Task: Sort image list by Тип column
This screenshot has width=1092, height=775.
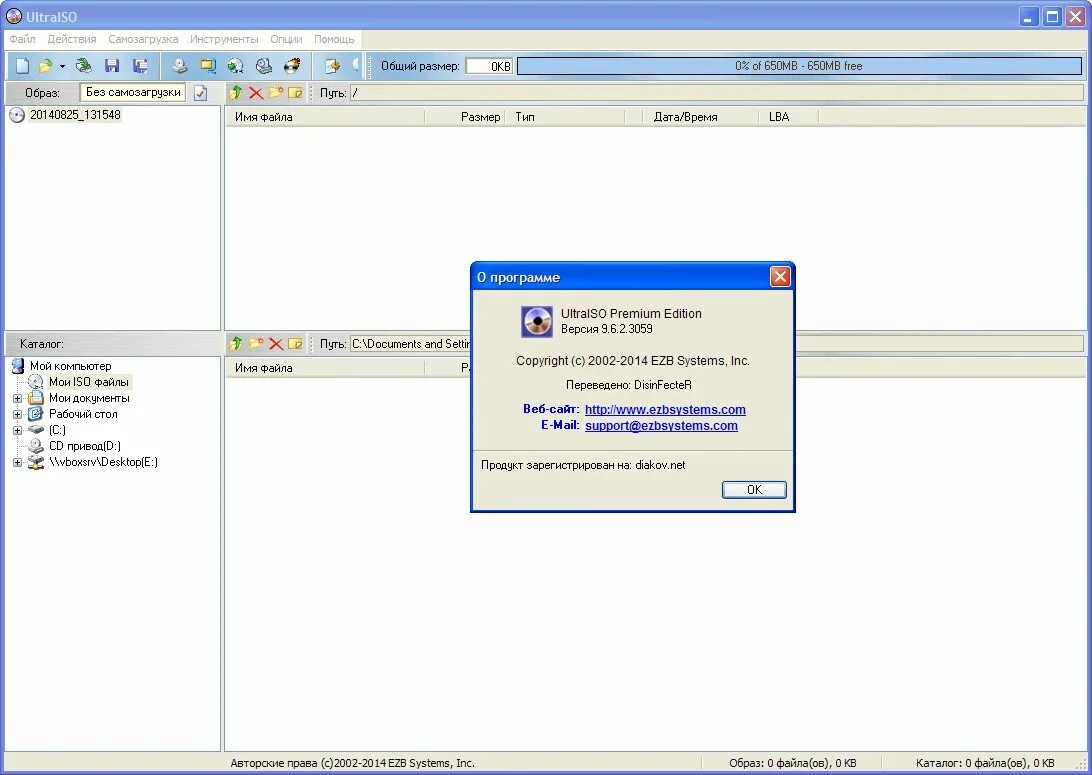Action: 566,117
